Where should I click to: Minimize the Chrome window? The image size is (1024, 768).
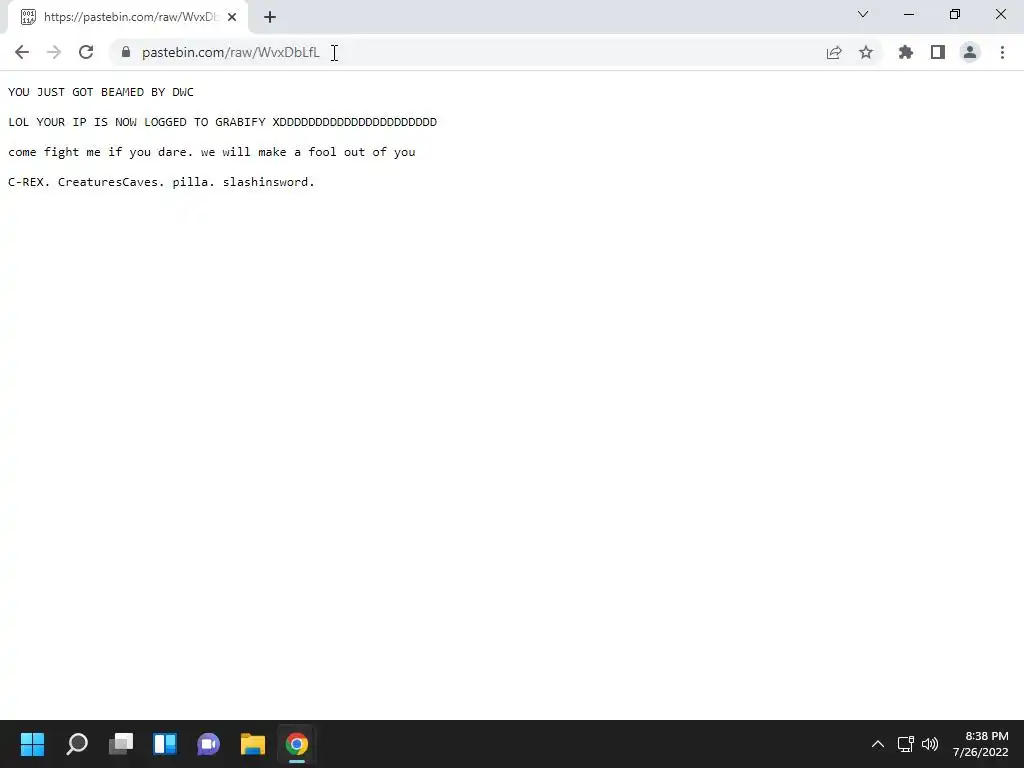[909, 14]
